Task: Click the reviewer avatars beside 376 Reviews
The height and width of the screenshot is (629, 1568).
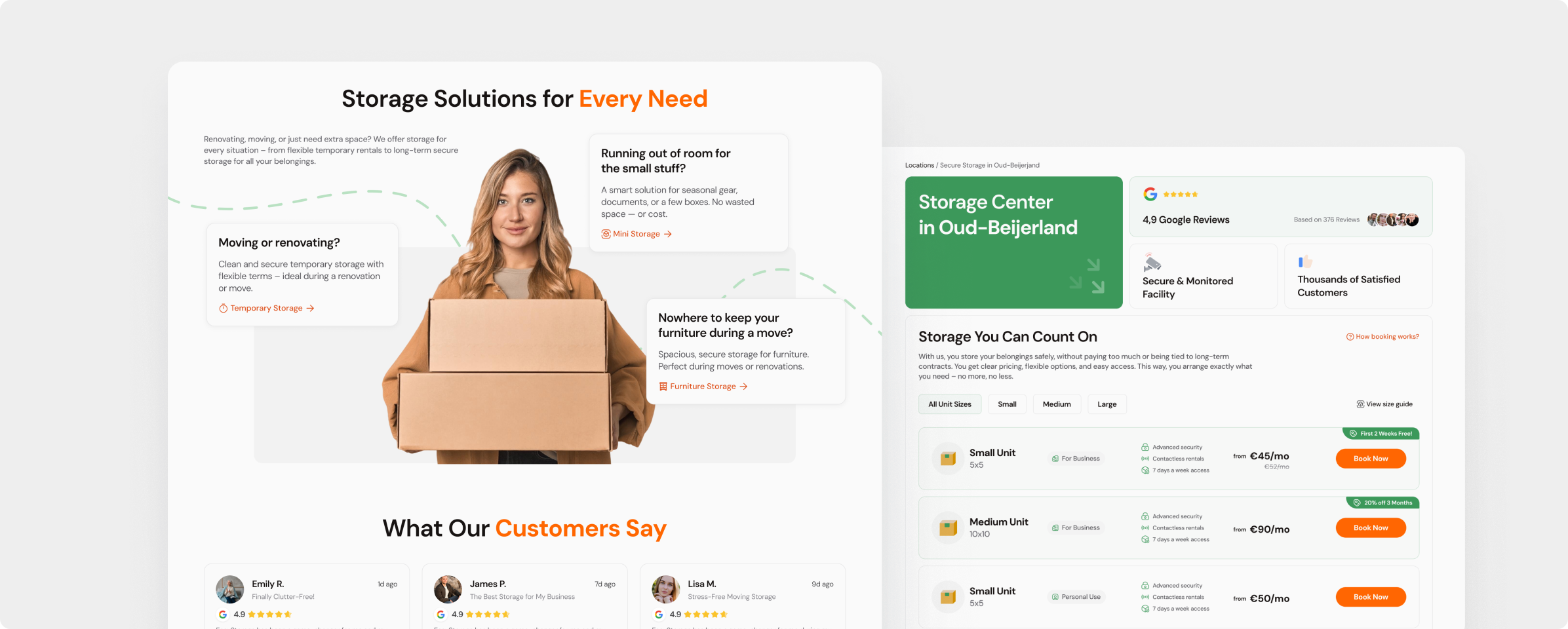Action: pos(1393,219)
